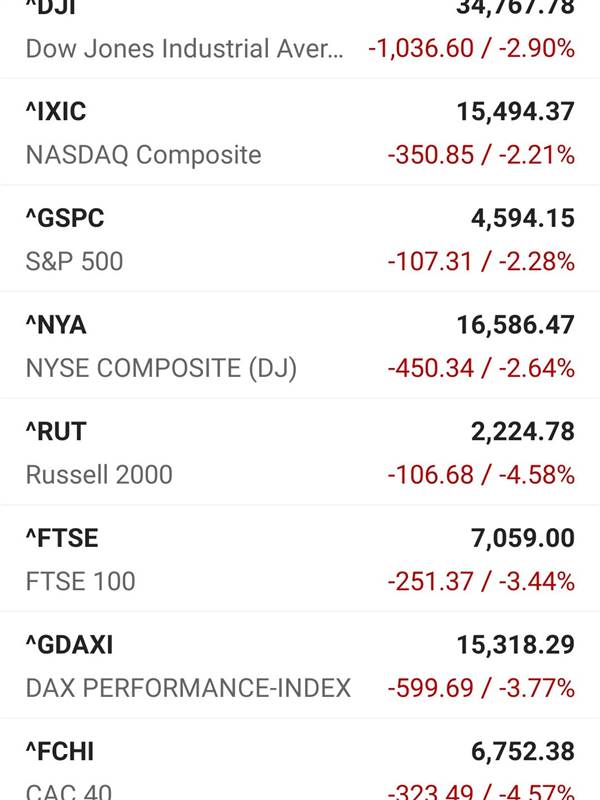
Task: Click the S&P 500 change -107.31 / -2.28%
Action: click(481, 261)
